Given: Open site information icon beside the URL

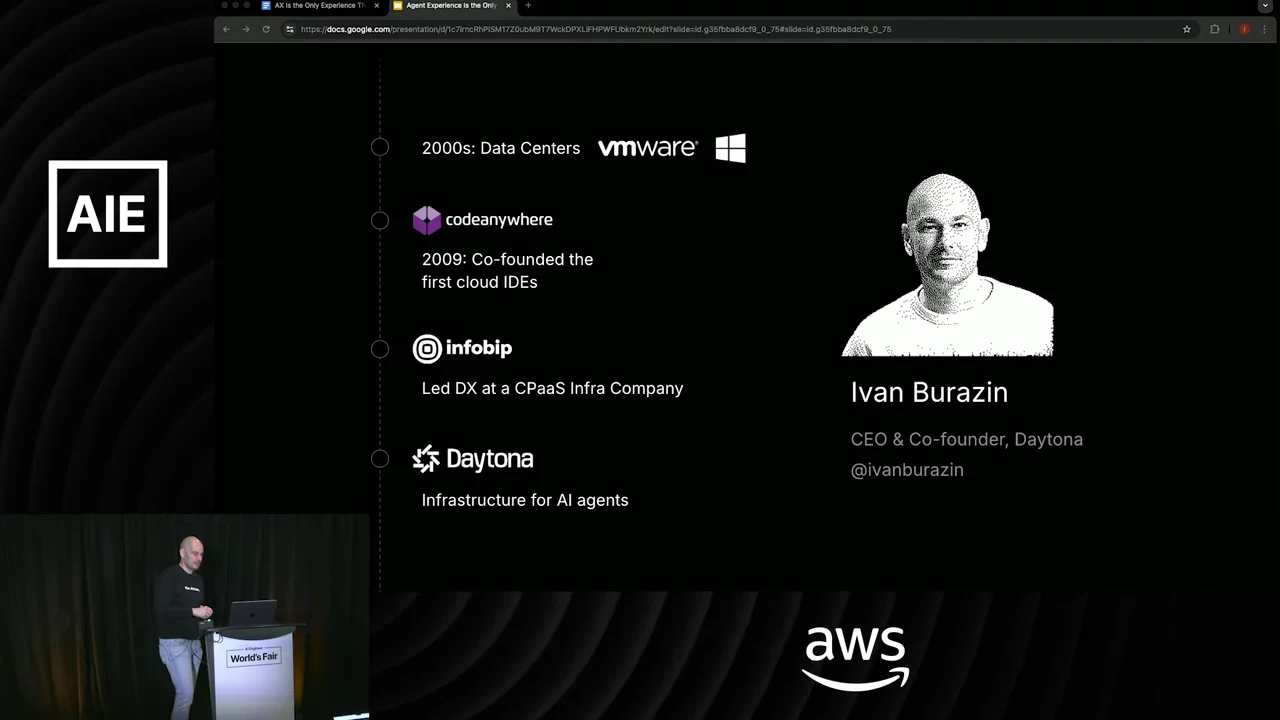Looking at the screenshot, I should (290, 29).
